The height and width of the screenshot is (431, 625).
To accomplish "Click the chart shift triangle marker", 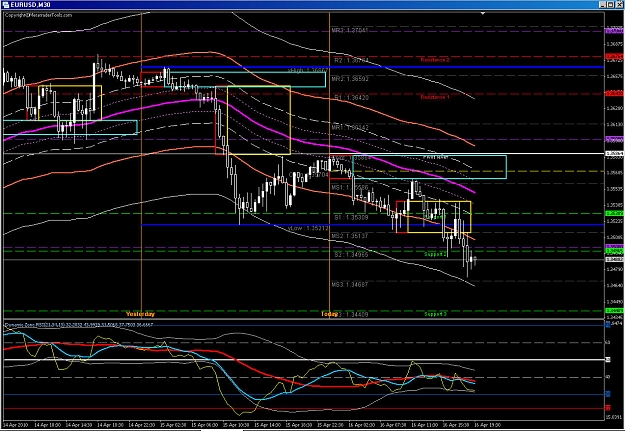I will coord(483,14).
